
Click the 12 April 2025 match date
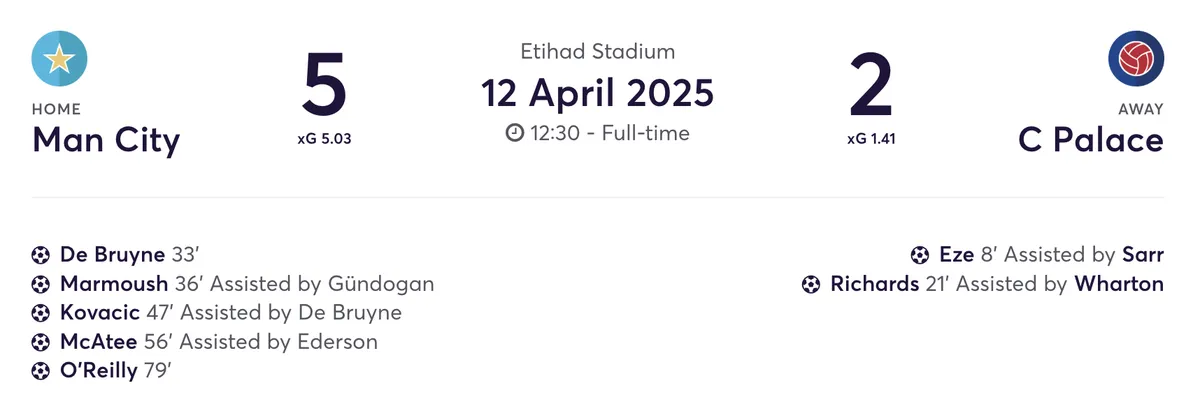point(598,92)
